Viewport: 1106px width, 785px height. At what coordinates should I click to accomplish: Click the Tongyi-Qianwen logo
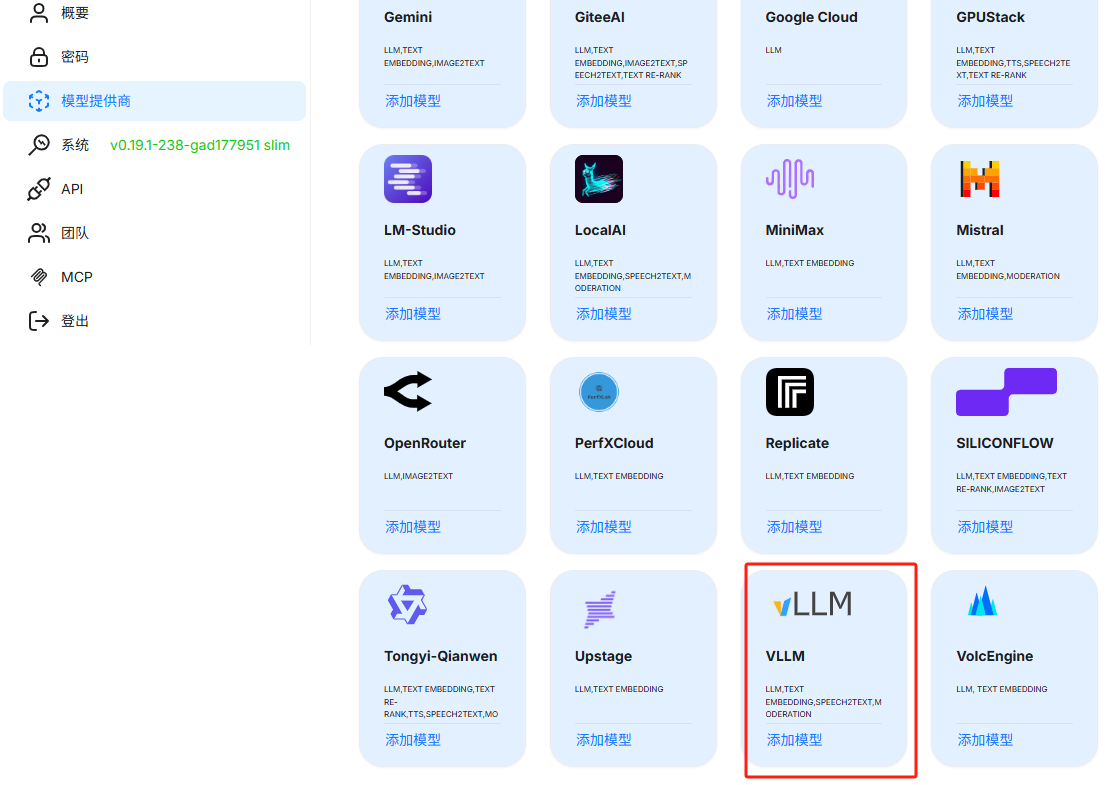pos(408,604)
